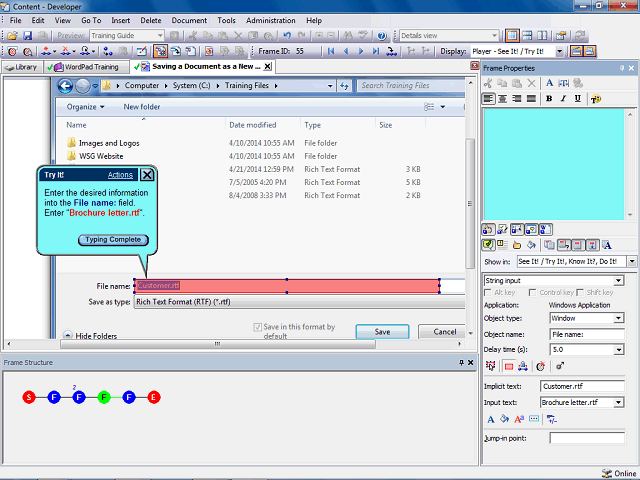Click the Actions link in the Try It bubble
Viewport: 640px width, 480px height.
pos(120,175)
